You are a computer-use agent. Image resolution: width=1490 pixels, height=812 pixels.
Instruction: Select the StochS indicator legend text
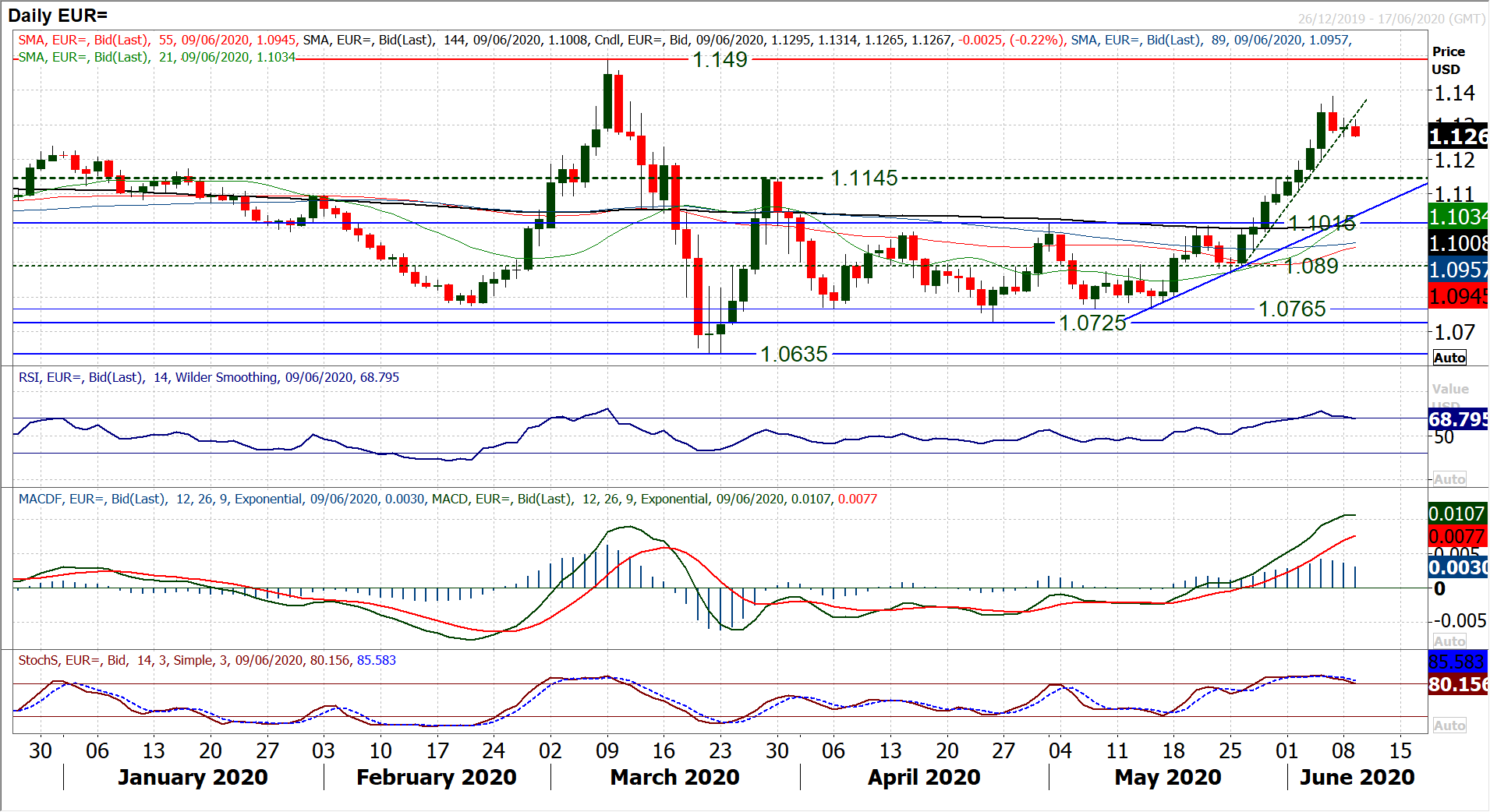click(x=207, y=661)
